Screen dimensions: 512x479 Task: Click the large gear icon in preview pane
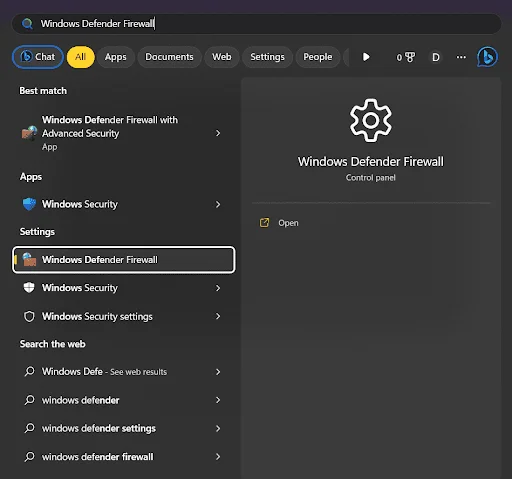pyautogui.click(x=371, y=120)
